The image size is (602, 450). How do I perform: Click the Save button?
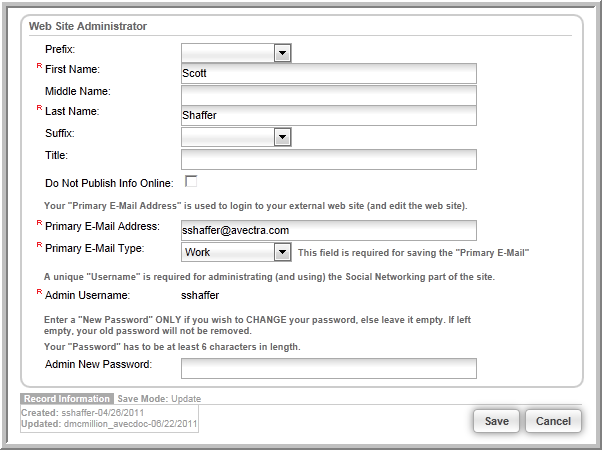(x=496, y=421)
